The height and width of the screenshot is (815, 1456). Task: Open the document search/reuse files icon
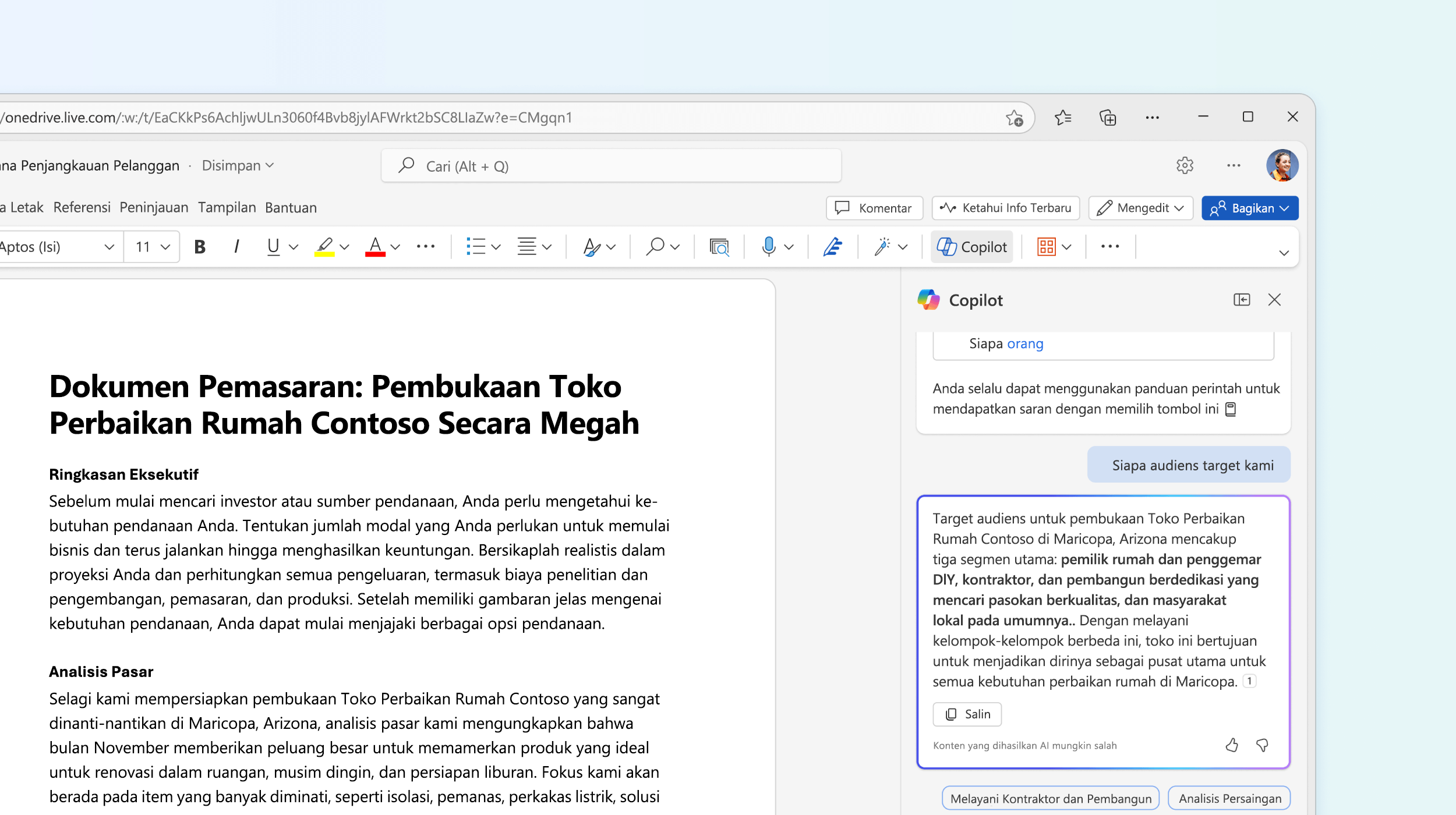[719, 247]
